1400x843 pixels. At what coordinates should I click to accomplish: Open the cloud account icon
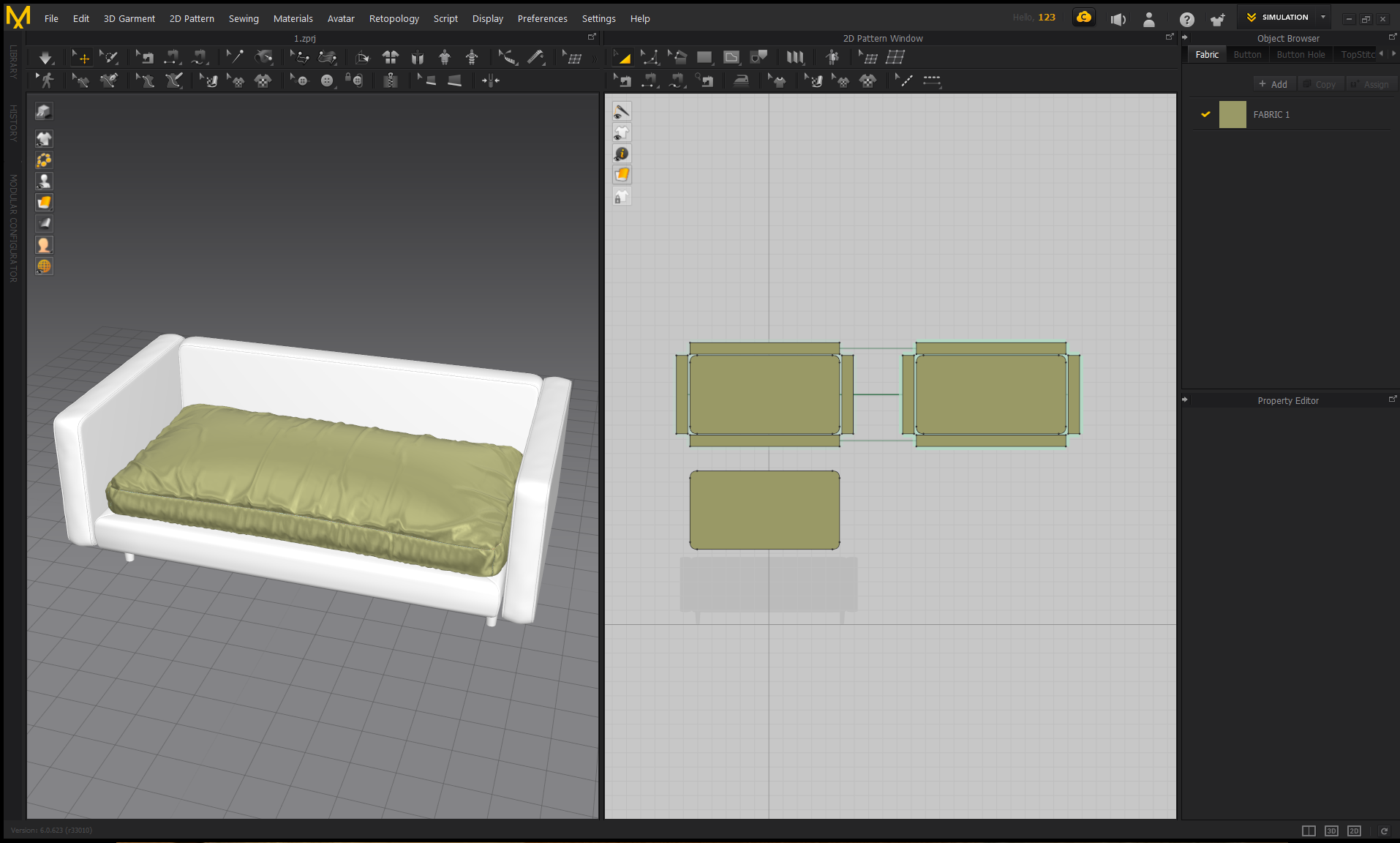pos(1083,18)
